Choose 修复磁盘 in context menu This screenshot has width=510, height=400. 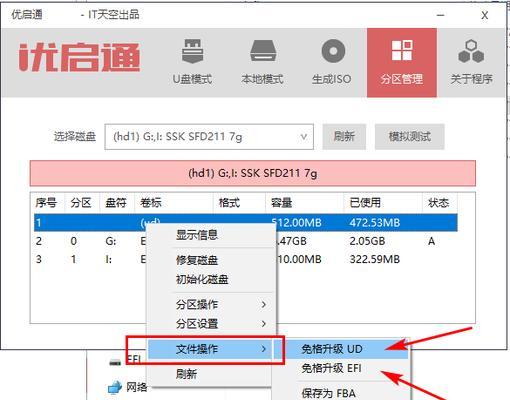[212, 260]
